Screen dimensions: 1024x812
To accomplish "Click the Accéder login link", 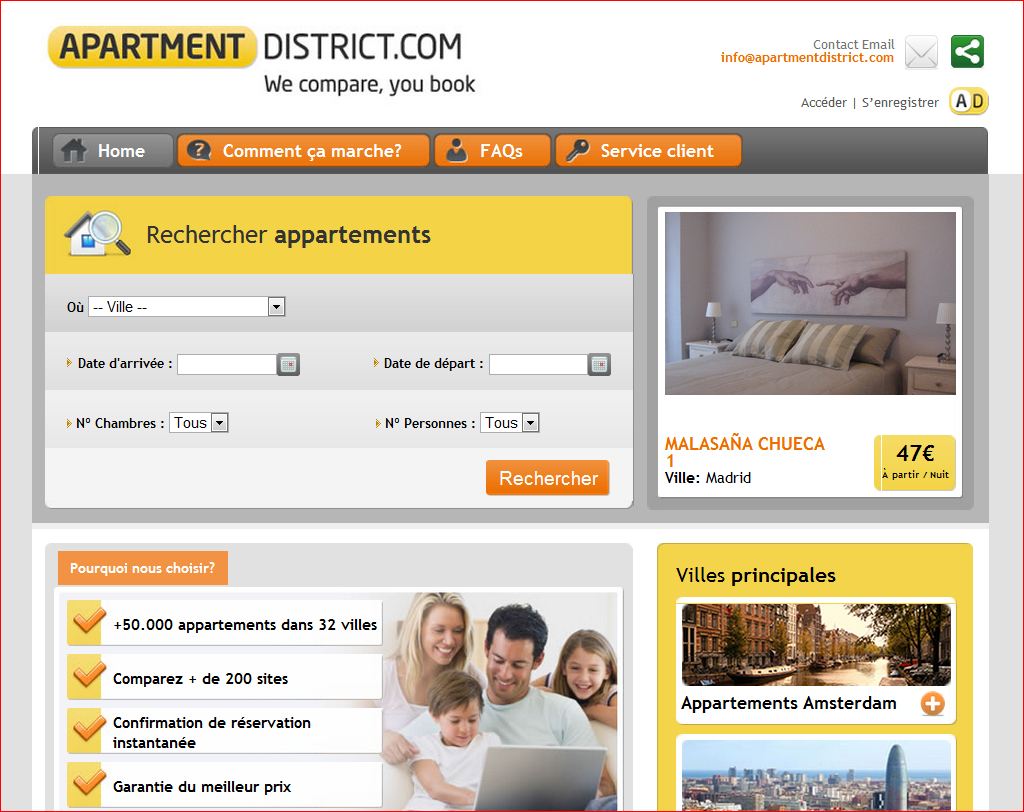I will click(824, 103).
